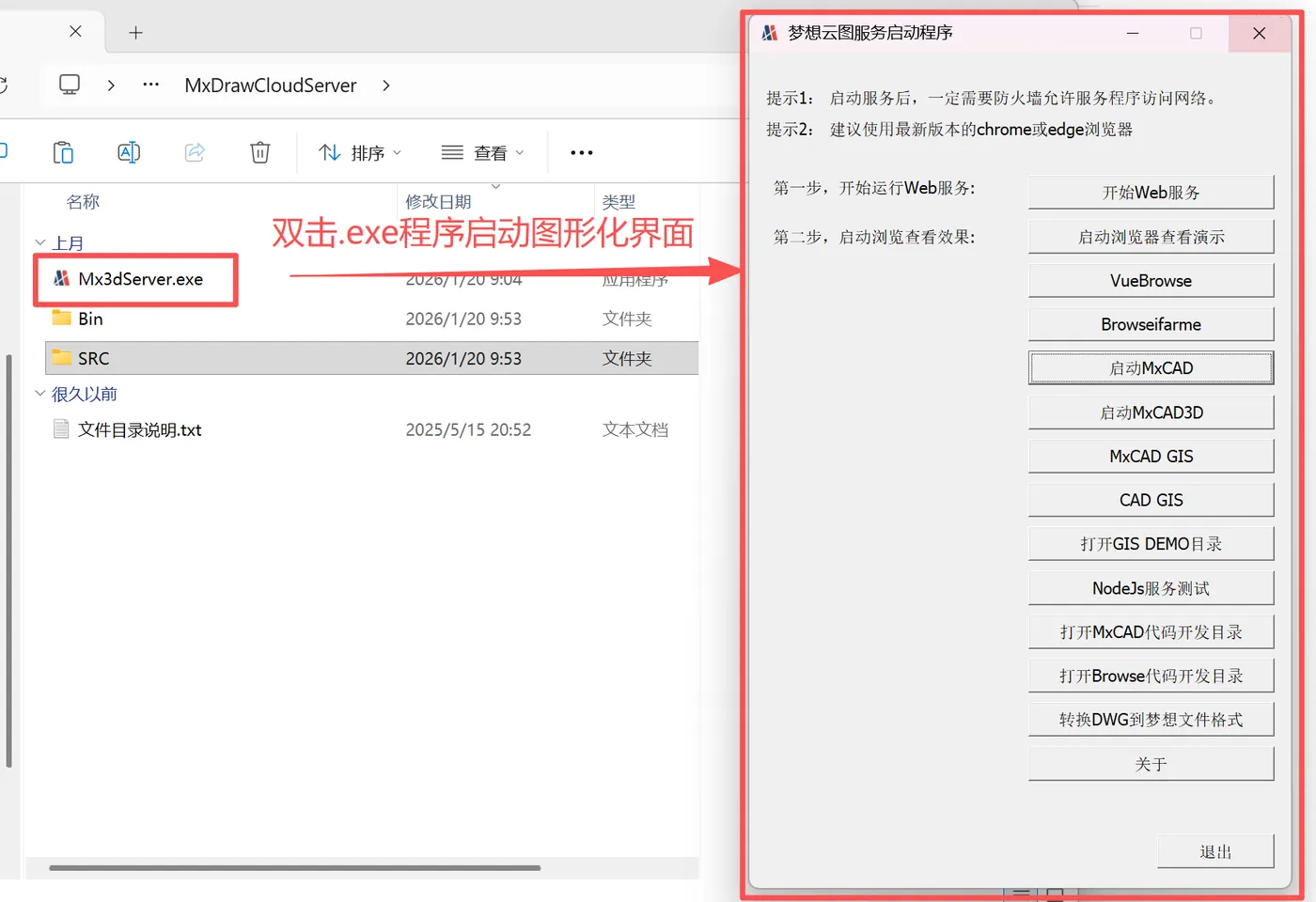Click the VueBrowse button

coord(1151,280)
